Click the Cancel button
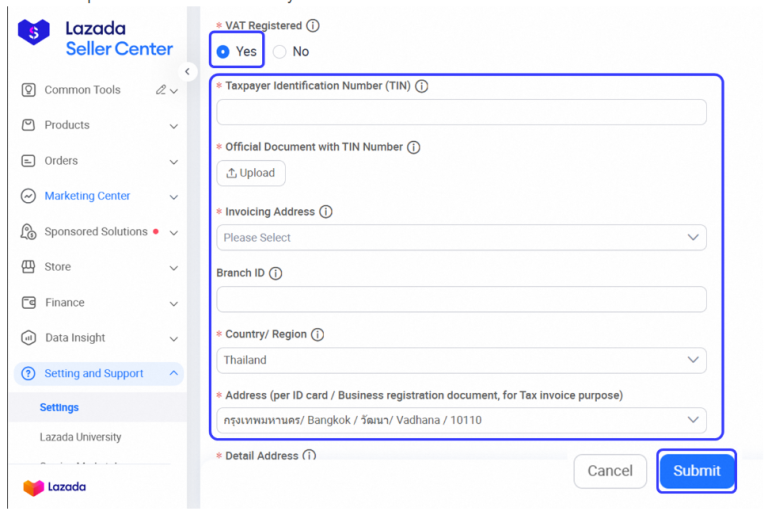 pos(610,471)
